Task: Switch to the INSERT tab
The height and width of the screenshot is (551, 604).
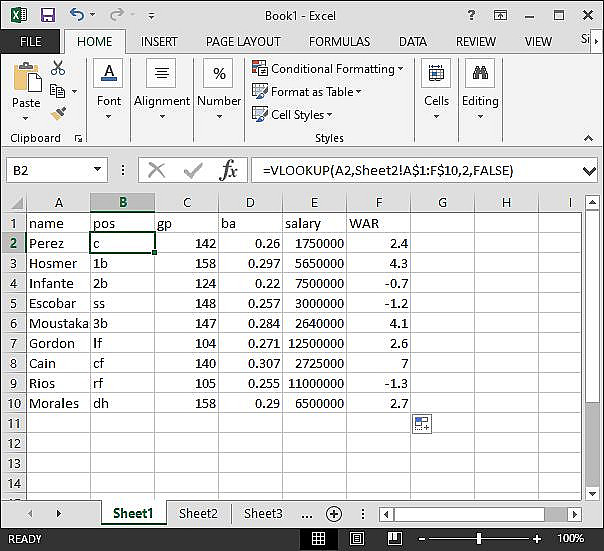Action: [x=159, y=41]
